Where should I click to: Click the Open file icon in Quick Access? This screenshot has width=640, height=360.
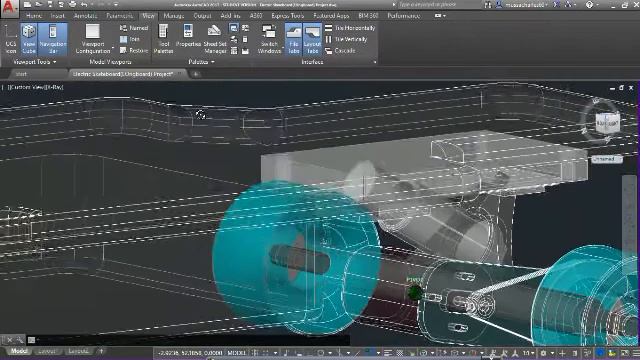pos(39,4)
